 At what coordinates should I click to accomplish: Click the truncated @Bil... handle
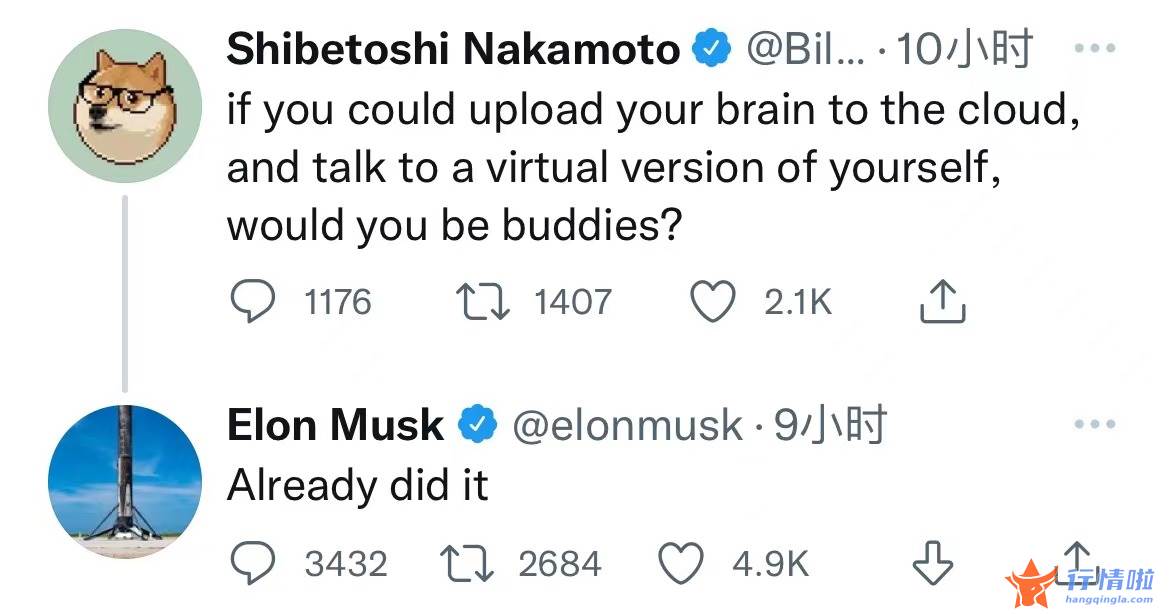pos(806,50)
